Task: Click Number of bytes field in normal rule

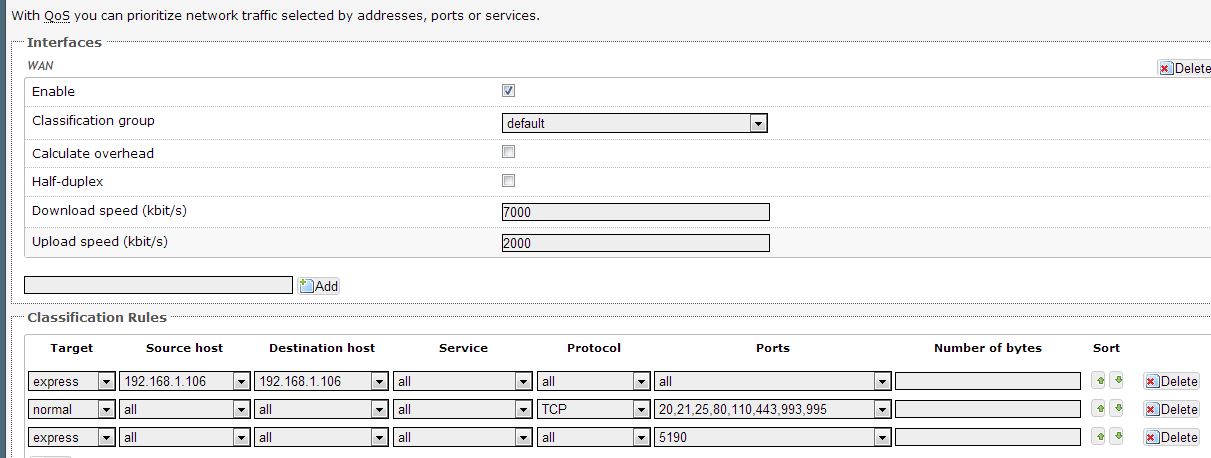Action: pos(988,409)
